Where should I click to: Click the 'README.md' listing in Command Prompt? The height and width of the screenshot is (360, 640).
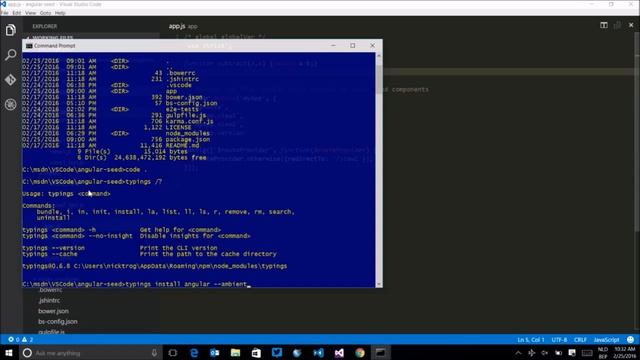tap(182, 146)
